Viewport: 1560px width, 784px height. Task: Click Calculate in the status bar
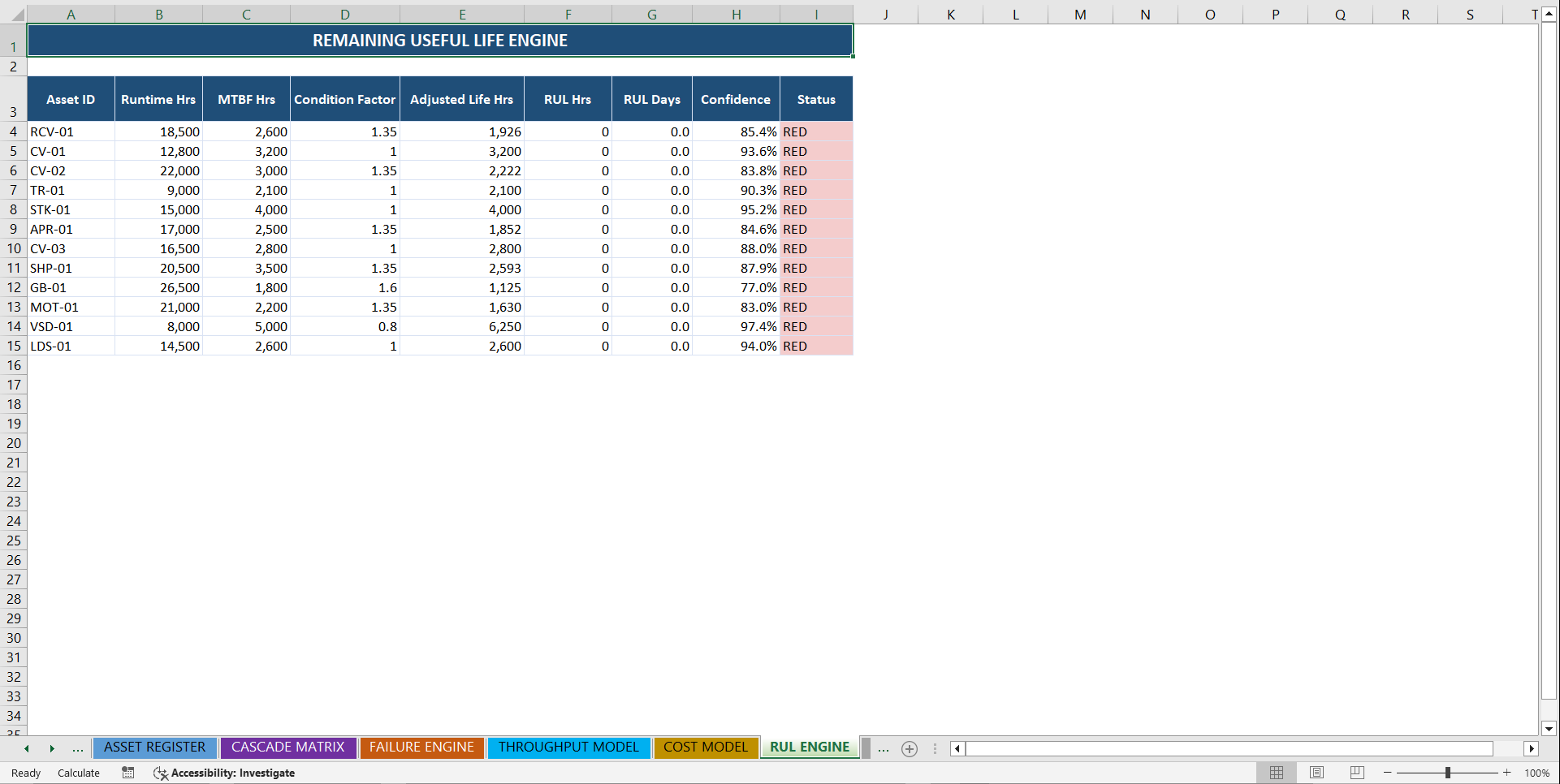(78, 773)
